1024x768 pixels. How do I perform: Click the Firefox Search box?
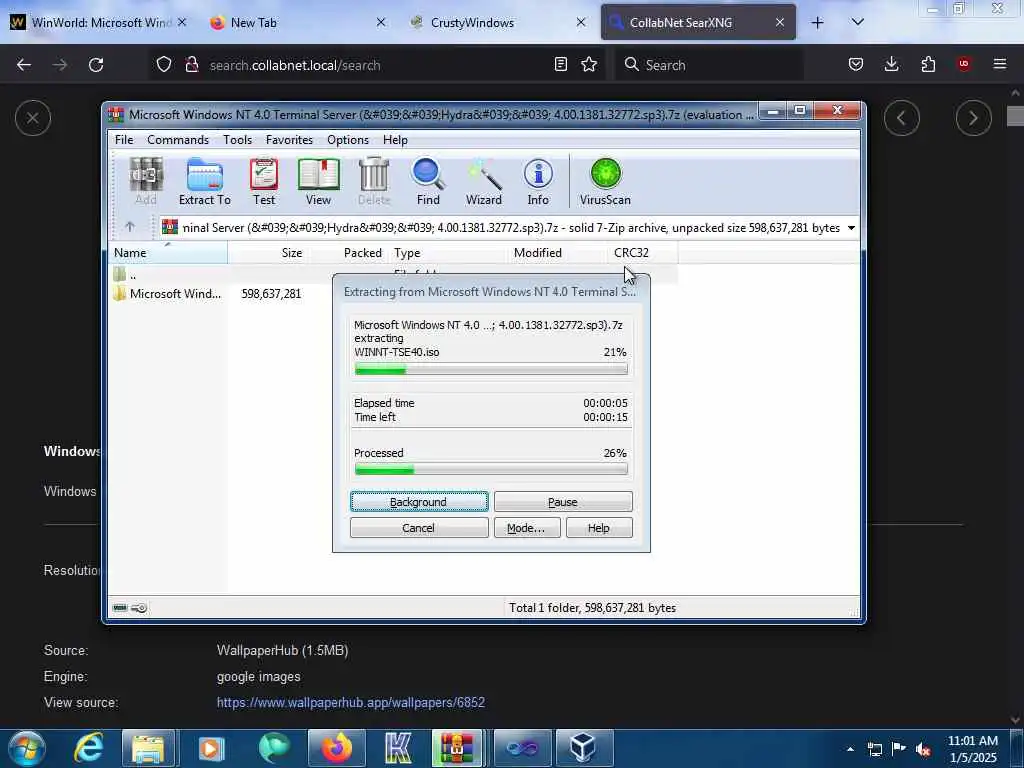pyautogui.click(x=709, y=65)
